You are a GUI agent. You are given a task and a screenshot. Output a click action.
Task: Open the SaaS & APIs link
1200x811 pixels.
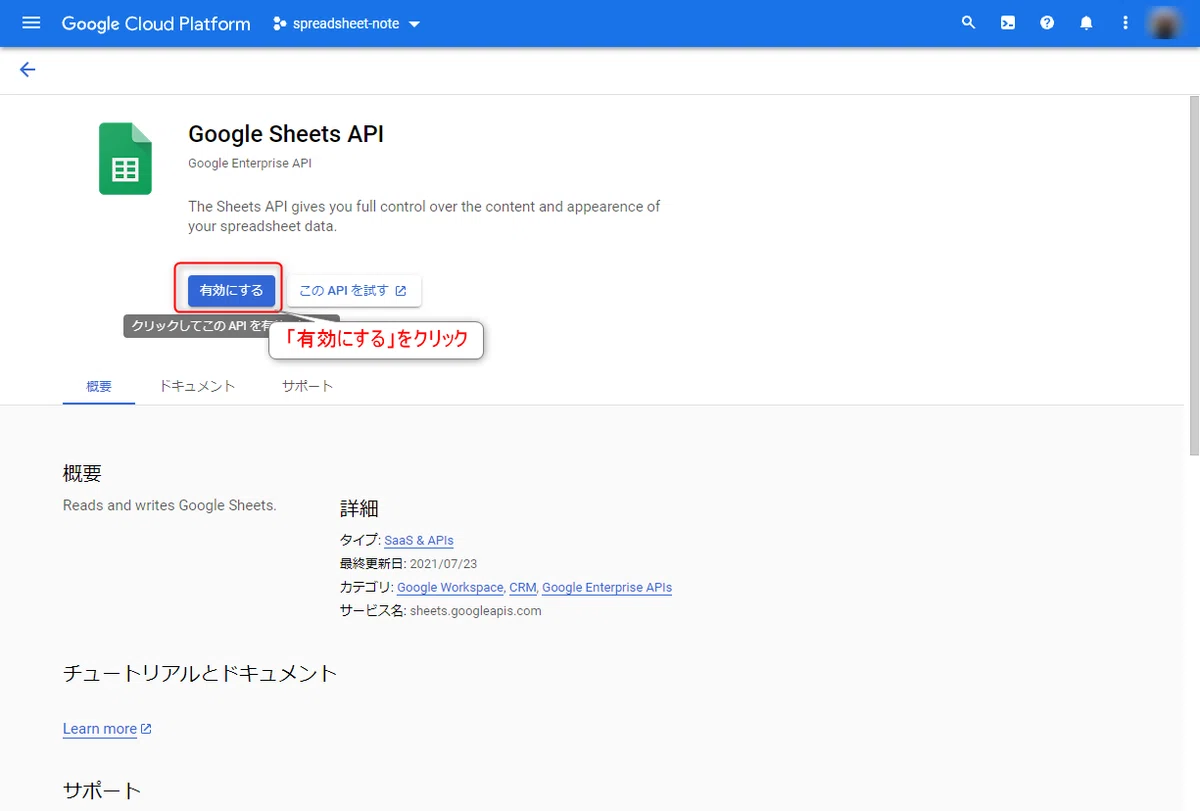click(x=419, y=540)
